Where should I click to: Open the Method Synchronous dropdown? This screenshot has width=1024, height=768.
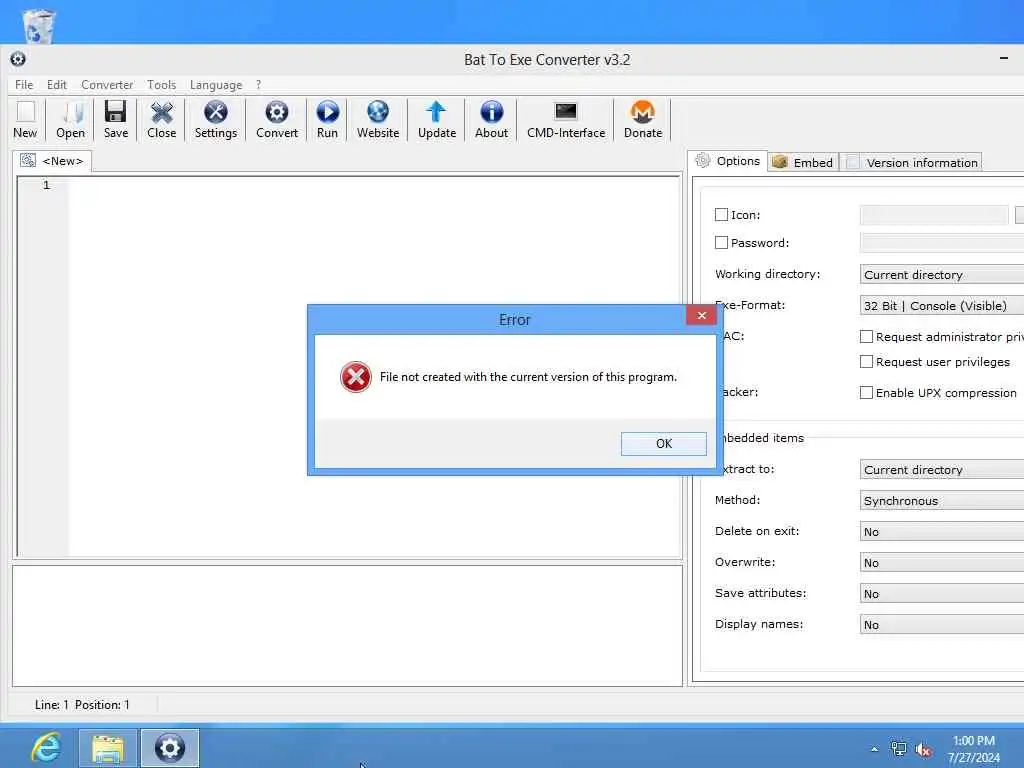[942, 501]
